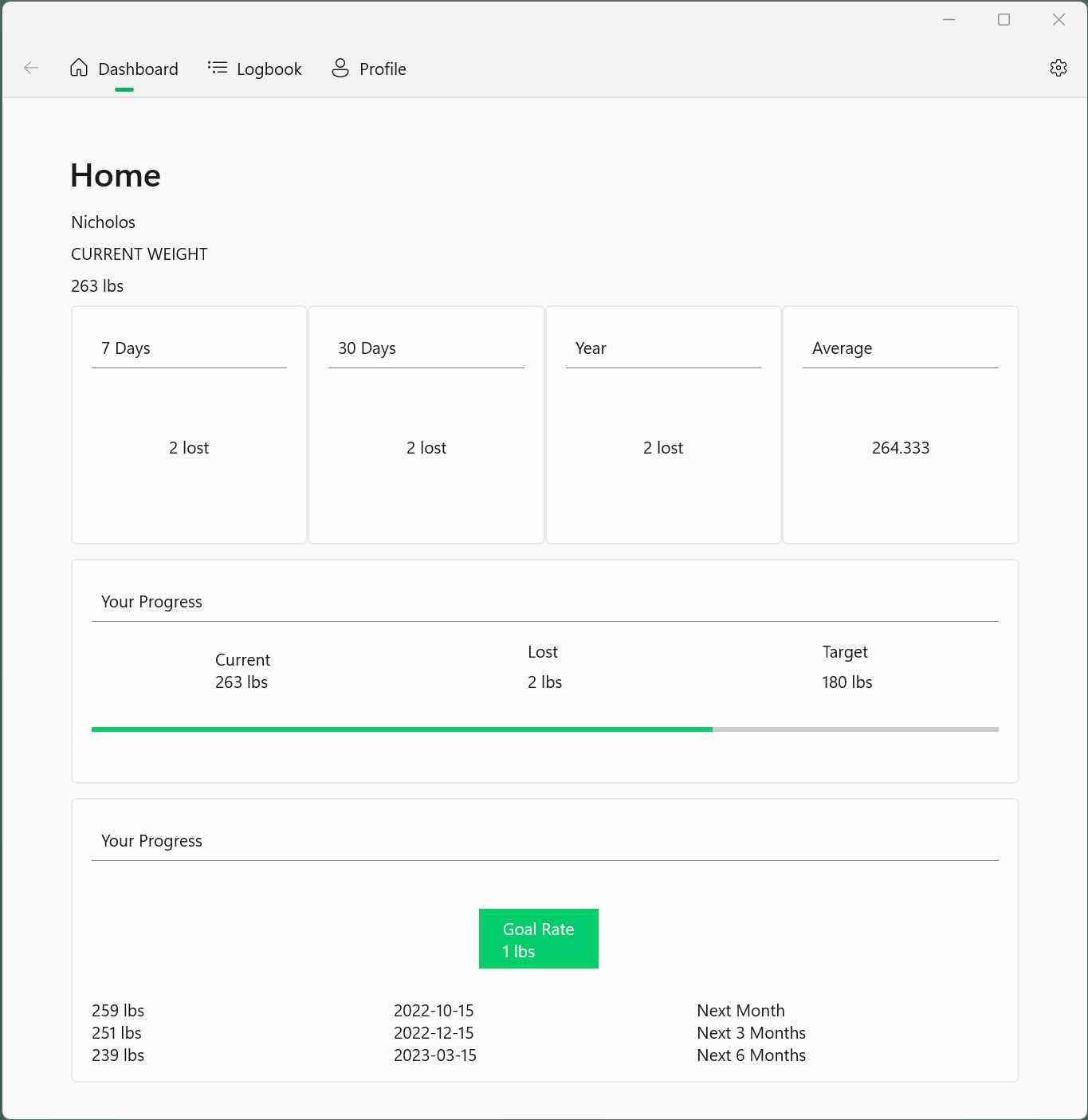Image resolution: width=1088 pixels, height=1120 pixels.
Task: Open the Year weight loss card
Action: (x=662, y=424)
